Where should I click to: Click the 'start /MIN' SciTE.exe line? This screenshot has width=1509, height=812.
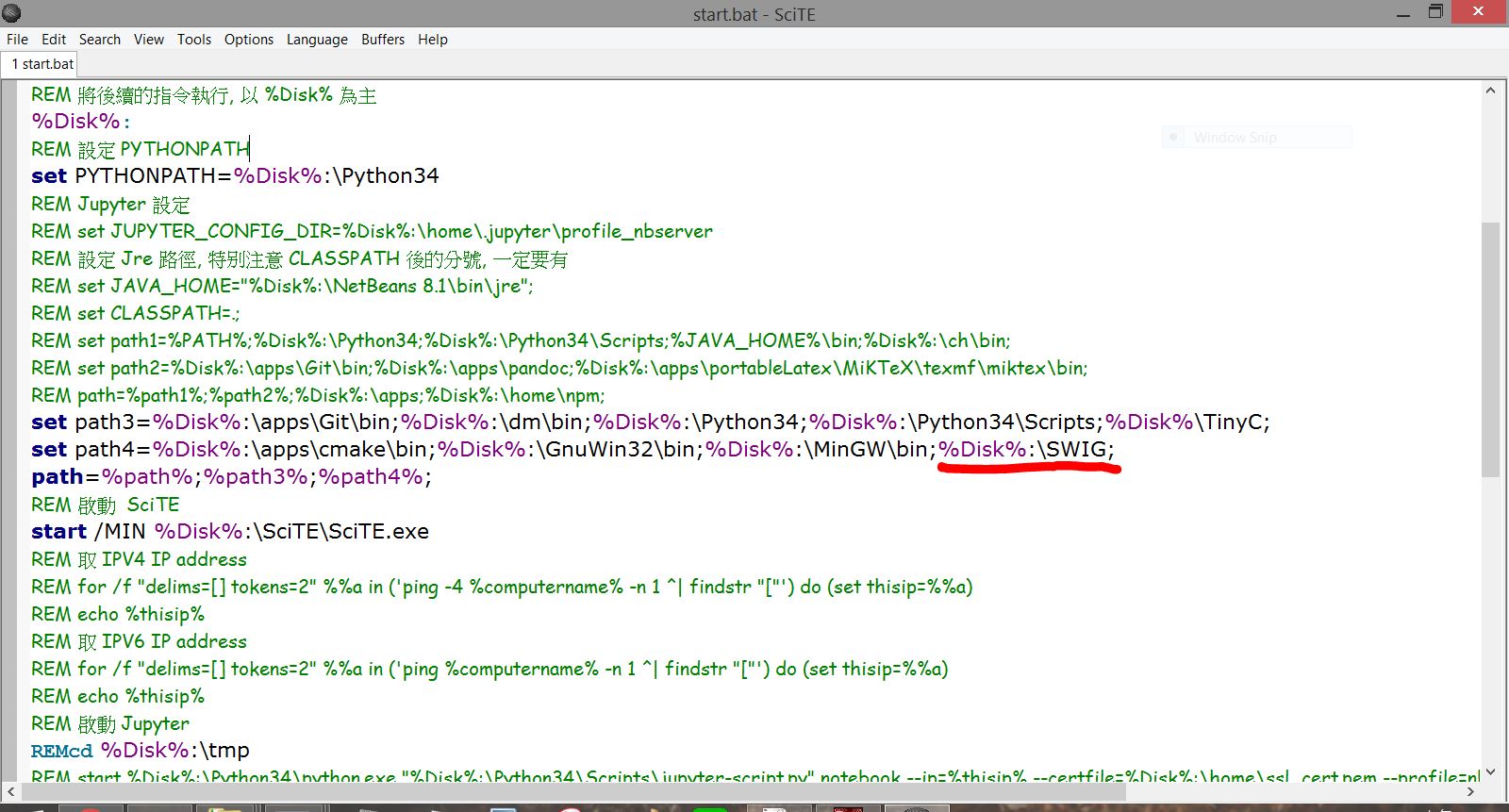click(x=230, y=532)
